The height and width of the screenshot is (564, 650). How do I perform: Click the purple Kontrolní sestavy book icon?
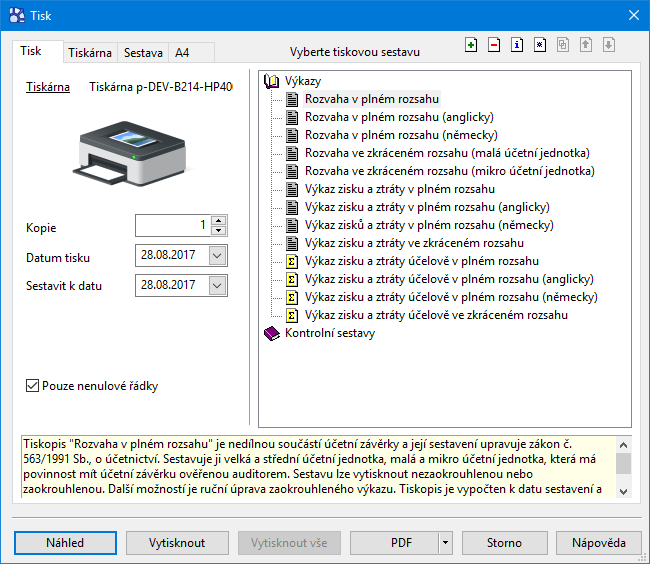(272, 333)
